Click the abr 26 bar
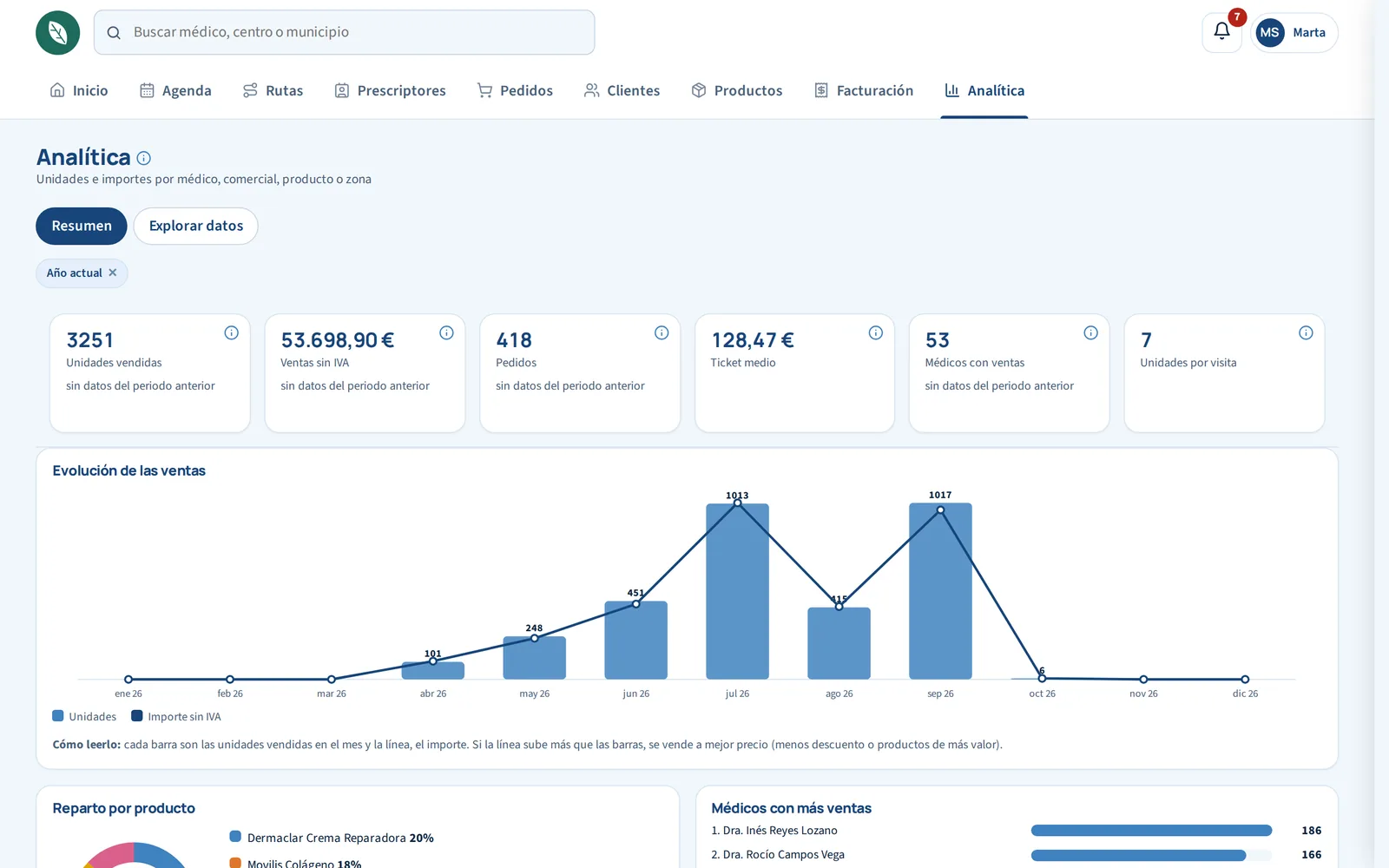 433,670
